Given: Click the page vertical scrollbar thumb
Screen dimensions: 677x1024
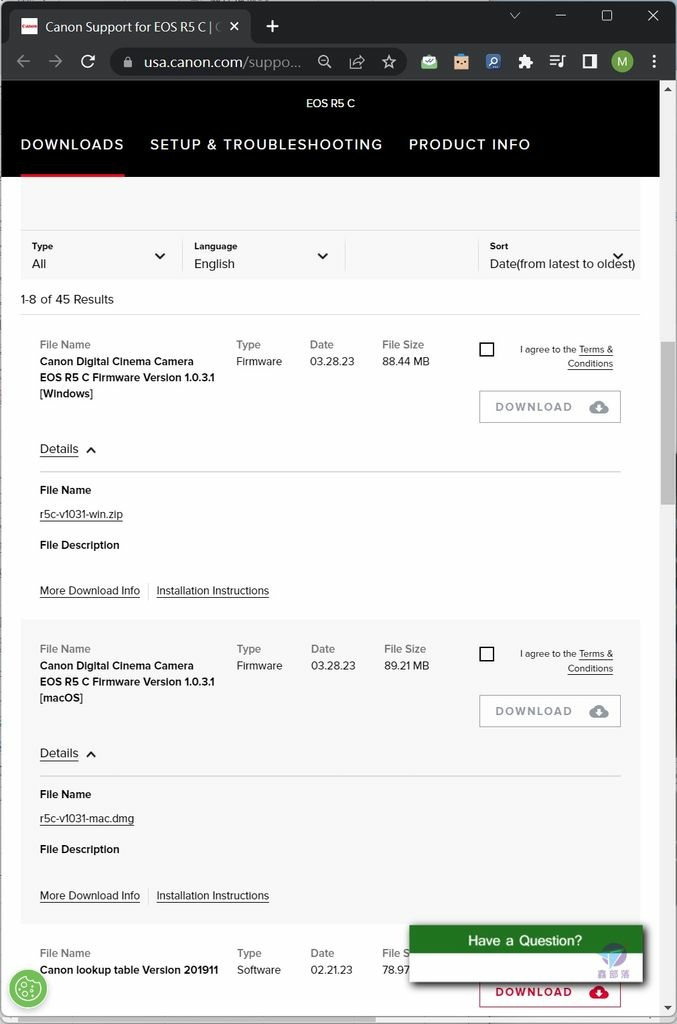Looking at the screenshot, I should pyautogui.click(x=667, y=422).
